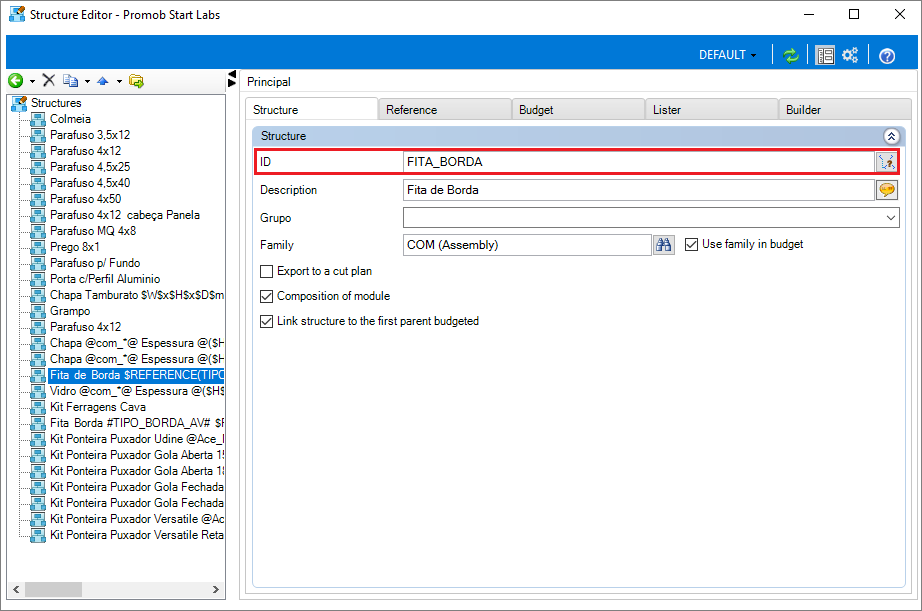Select Kit Ferragens Cava tree item
Viewport: 922px width, 611px height.
tap(98, 407)
